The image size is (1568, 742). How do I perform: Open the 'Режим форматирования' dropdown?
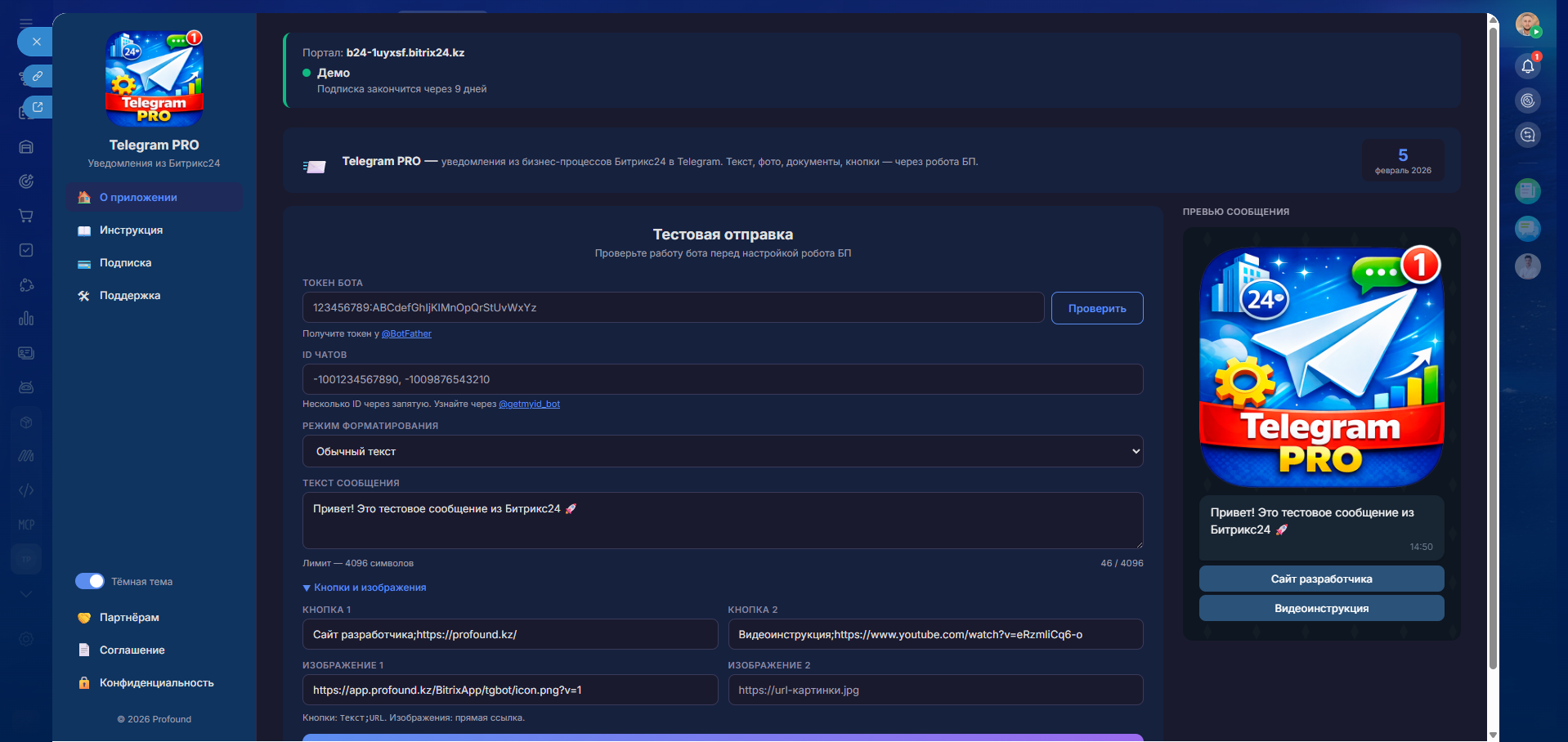(723, 451)
